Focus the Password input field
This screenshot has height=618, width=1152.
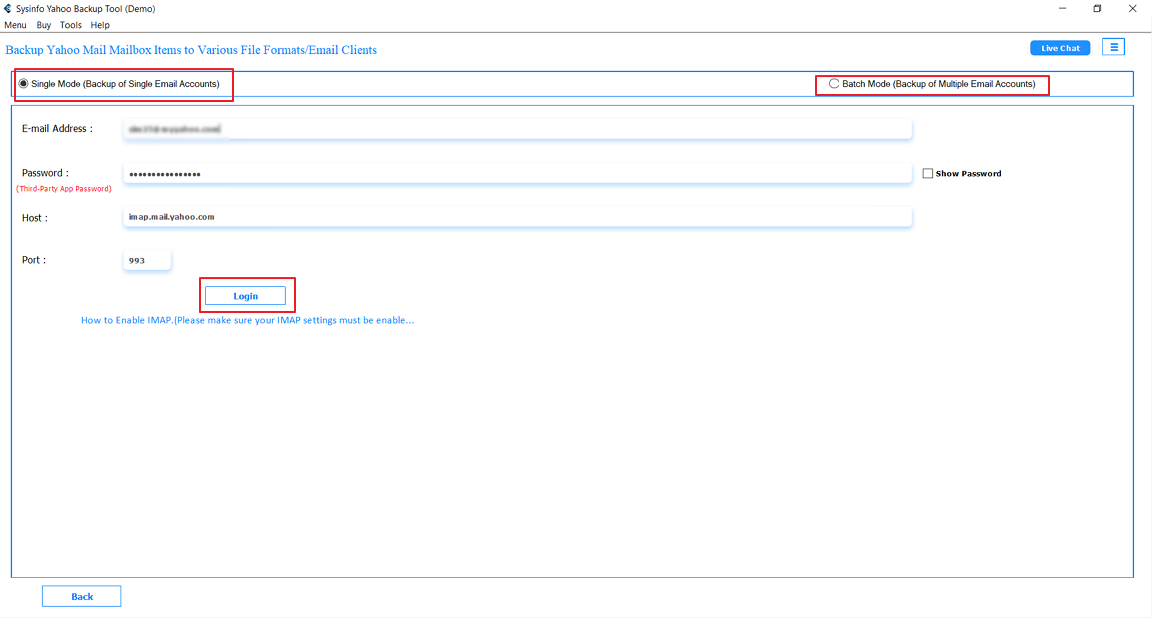(517, 174)
